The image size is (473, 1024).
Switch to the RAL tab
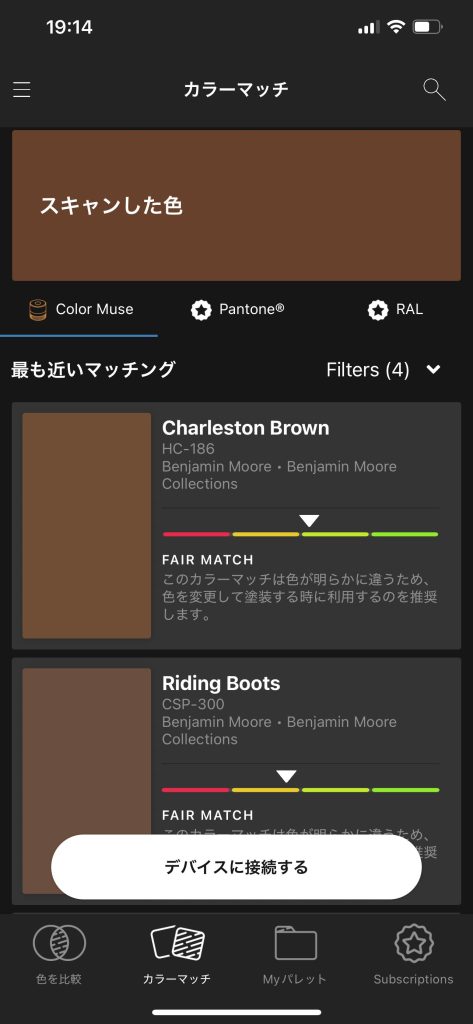[395, 310]
